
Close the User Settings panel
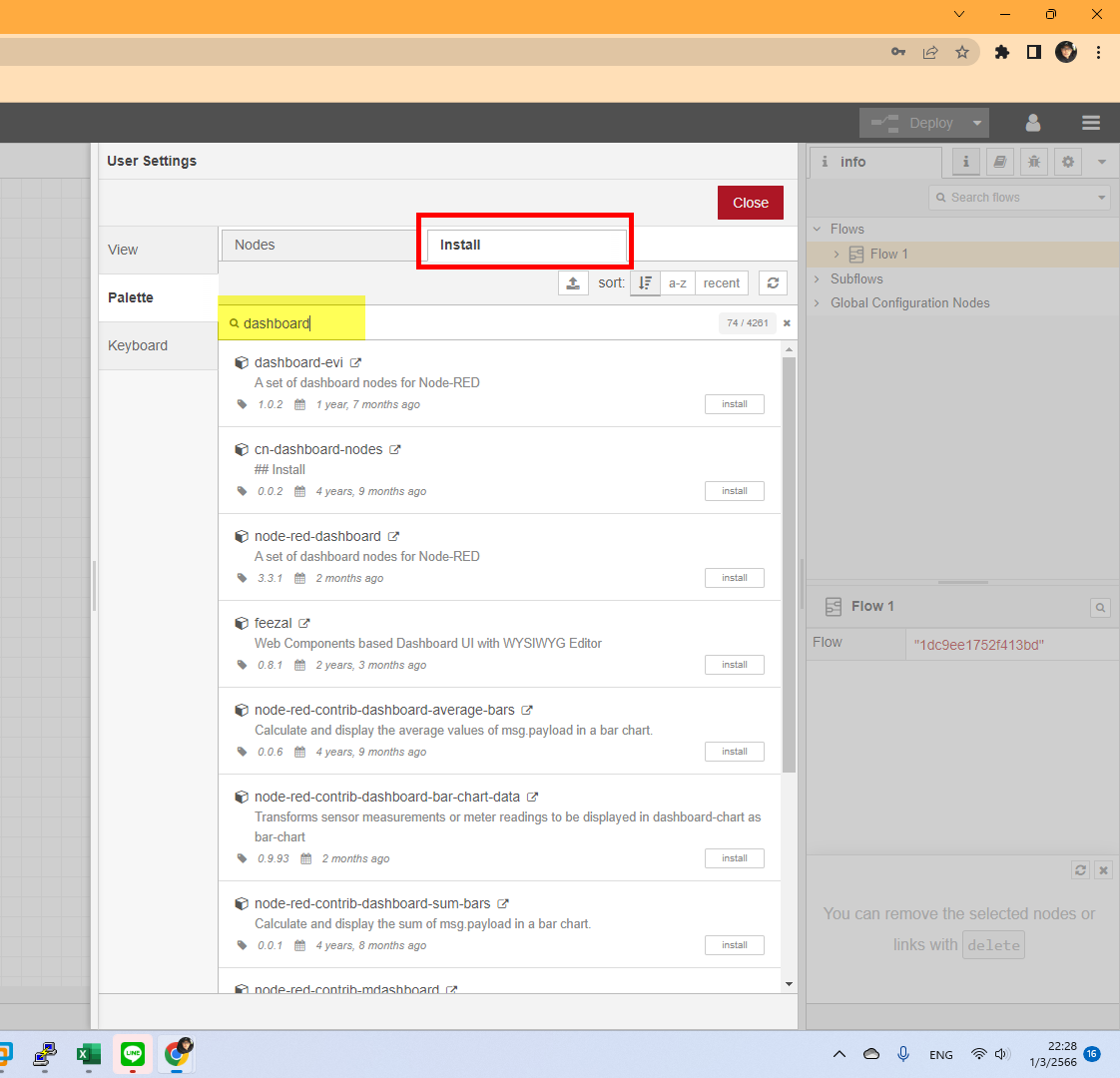pyautogui.click(x=750, y=203)
